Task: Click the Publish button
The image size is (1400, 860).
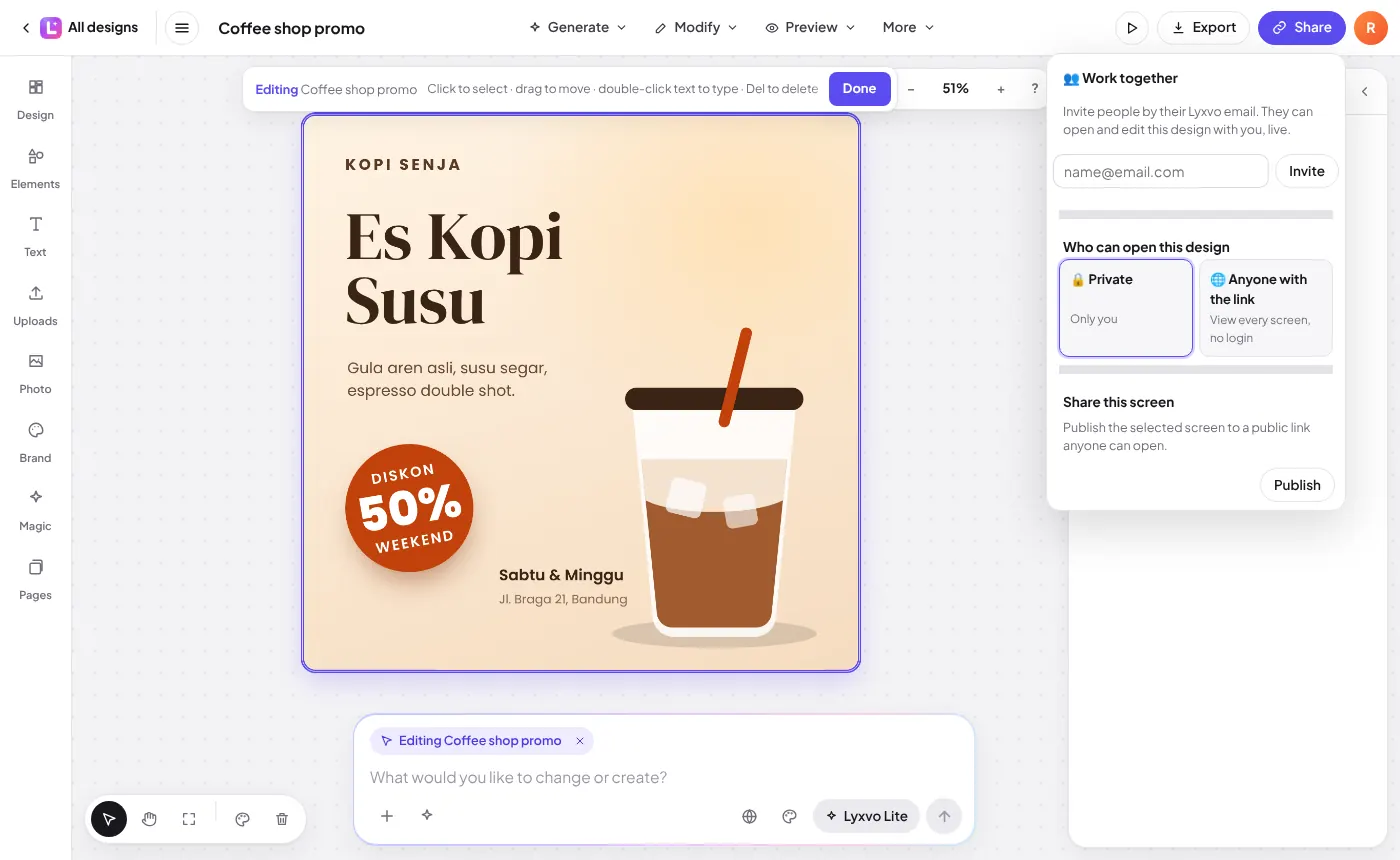Action: click(x=1297, y=485)
